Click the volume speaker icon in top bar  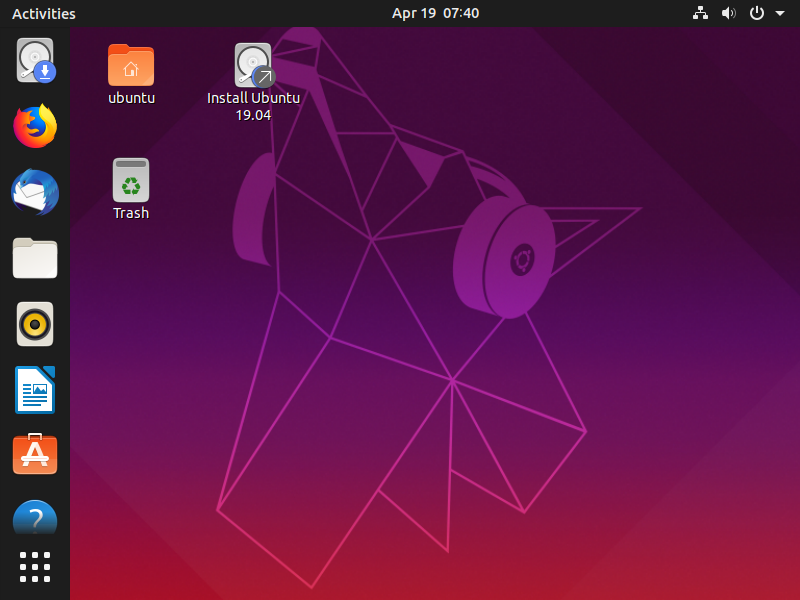[728, 14]
